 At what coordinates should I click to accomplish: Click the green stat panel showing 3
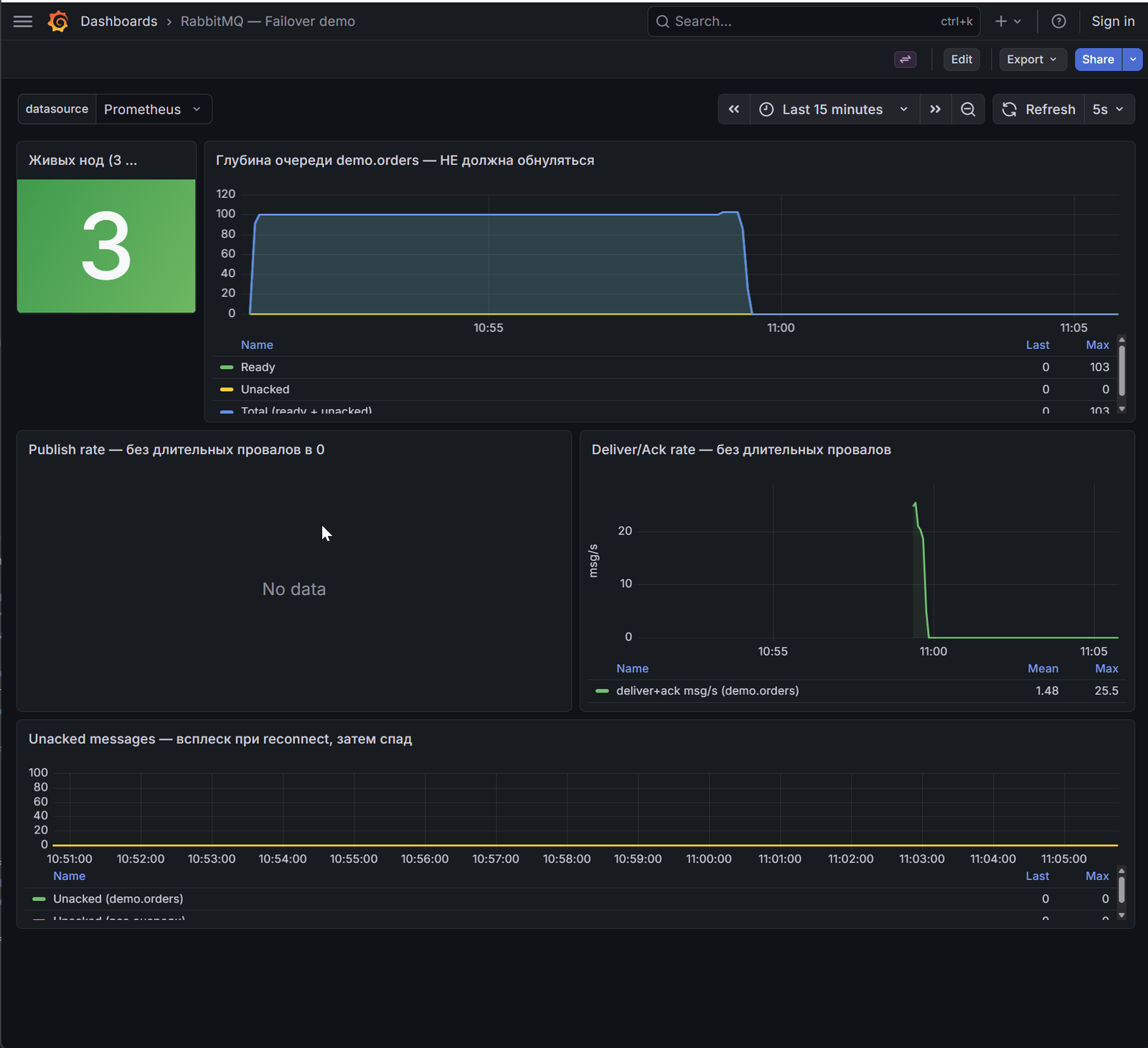(x=106, y=246)
